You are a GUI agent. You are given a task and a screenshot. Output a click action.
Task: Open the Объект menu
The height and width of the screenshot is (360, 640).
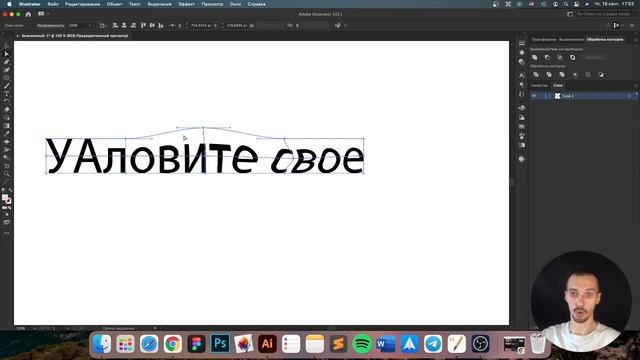[114, 4]
